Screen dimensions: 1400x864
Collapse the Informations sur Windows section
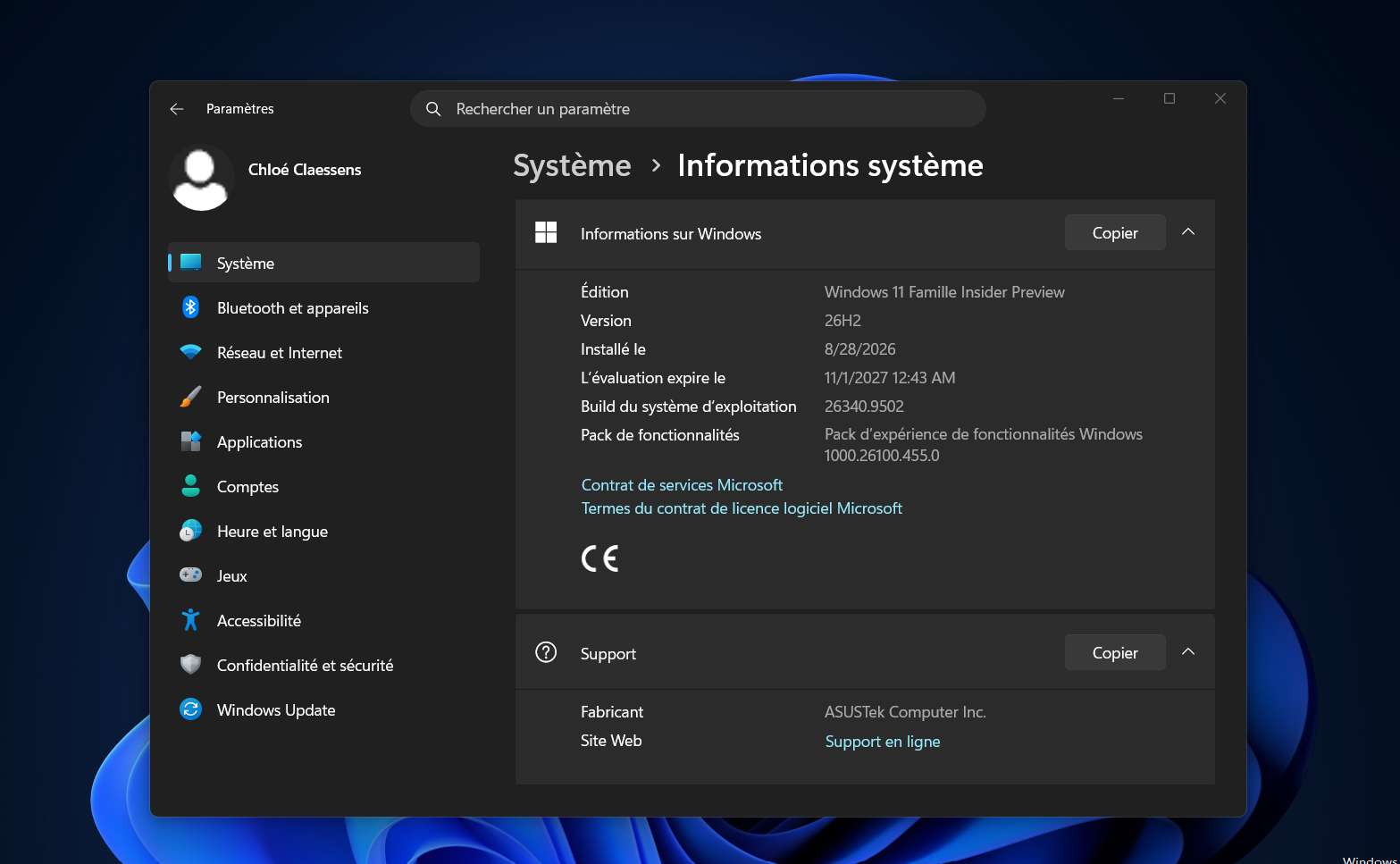pos(1188,232)
